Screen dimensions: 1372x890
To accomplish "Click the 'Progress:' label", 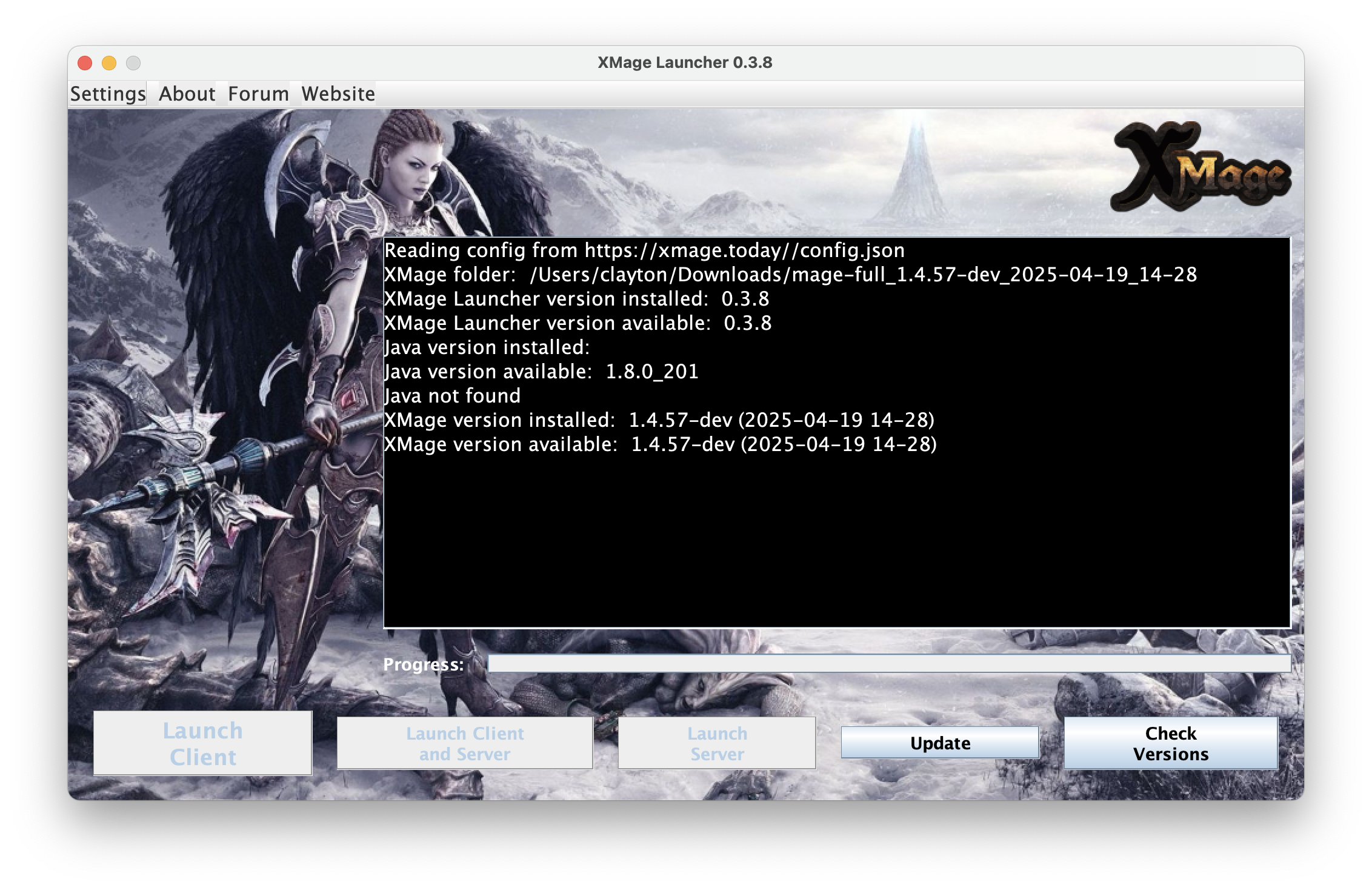I will [x=424, y=665].
